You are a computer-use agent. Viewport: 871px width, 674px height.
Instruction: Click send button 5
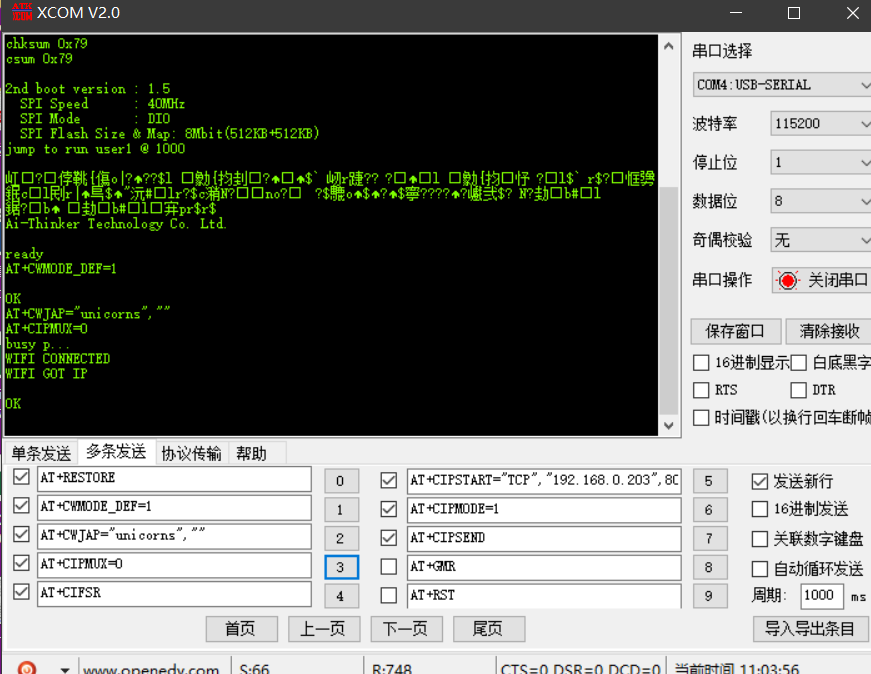point(709,481)
